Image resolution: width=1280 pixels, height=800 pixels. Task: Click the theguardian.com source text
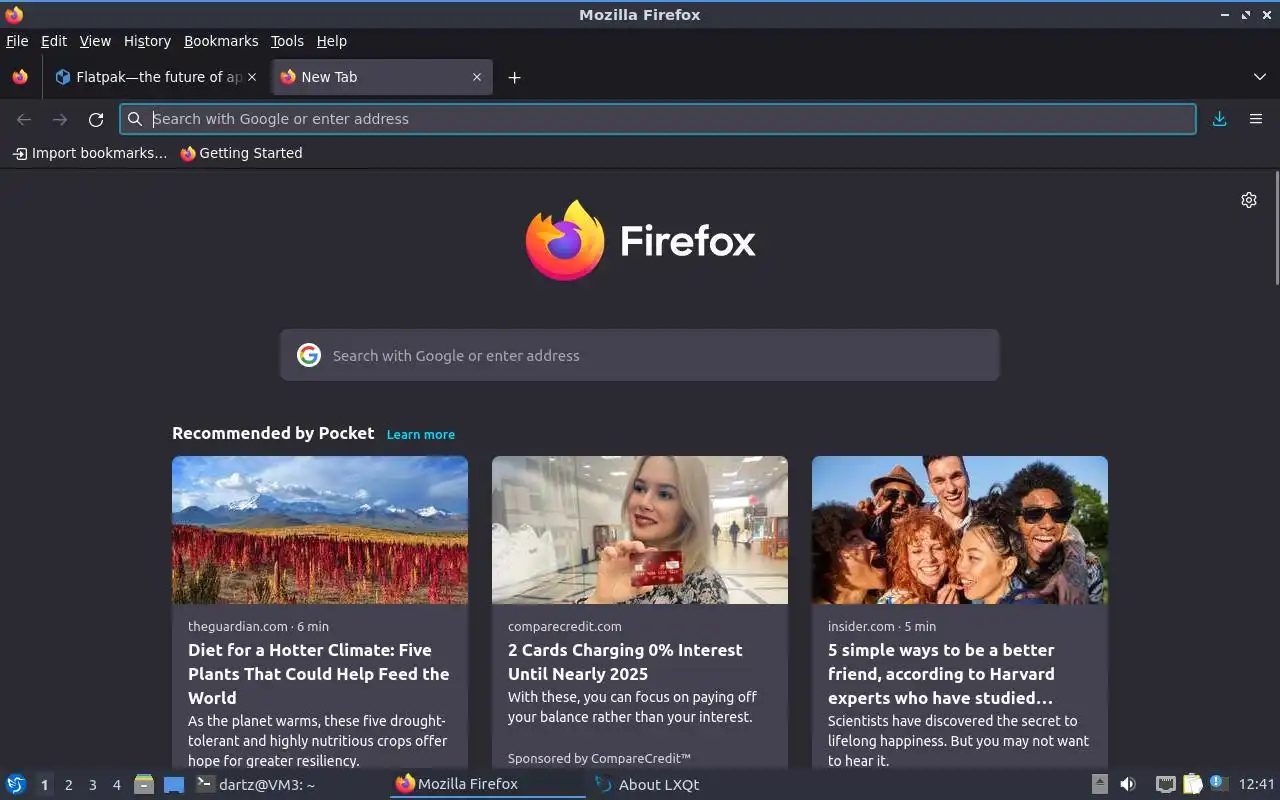click(x=238, y=626)
